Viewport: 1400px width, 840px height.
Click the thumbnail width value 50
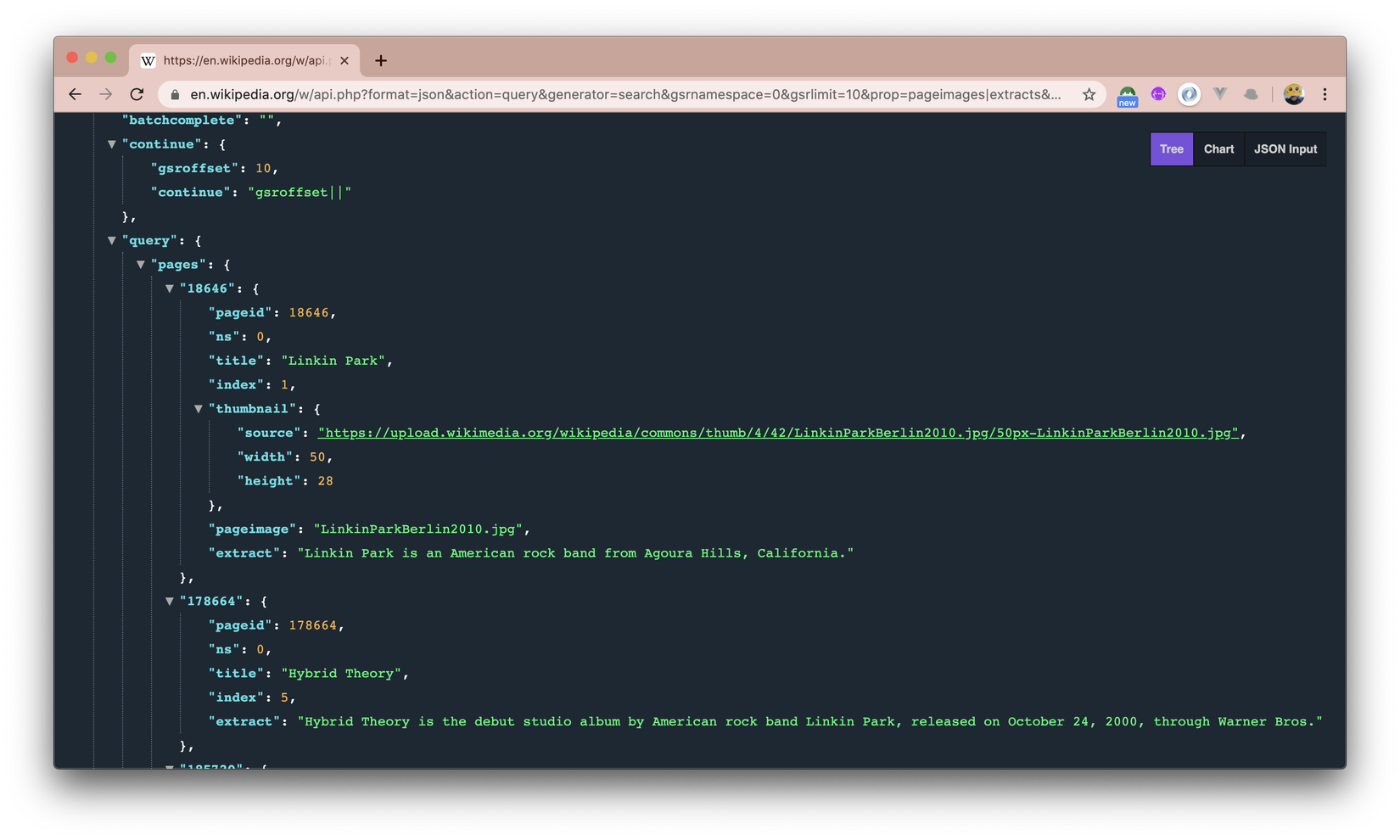tap(317, 457)
